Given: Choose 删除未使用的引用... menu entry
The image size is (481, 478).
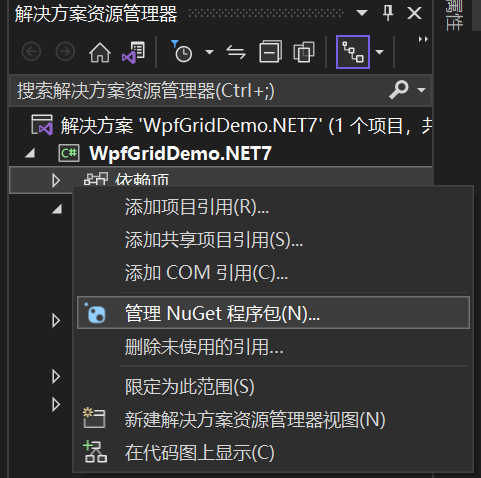Looking at the screenshot, I should pyautogui.click(x=273, y=347).
